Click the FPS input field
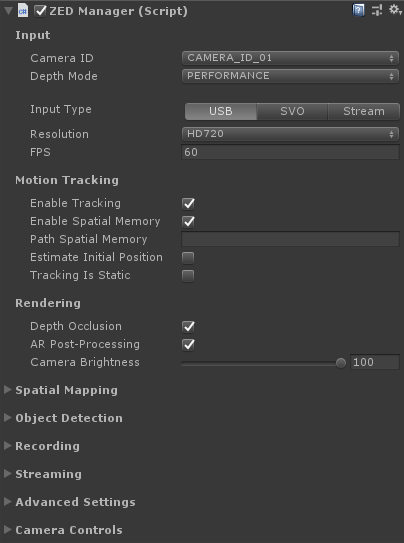 click(290, 152)
